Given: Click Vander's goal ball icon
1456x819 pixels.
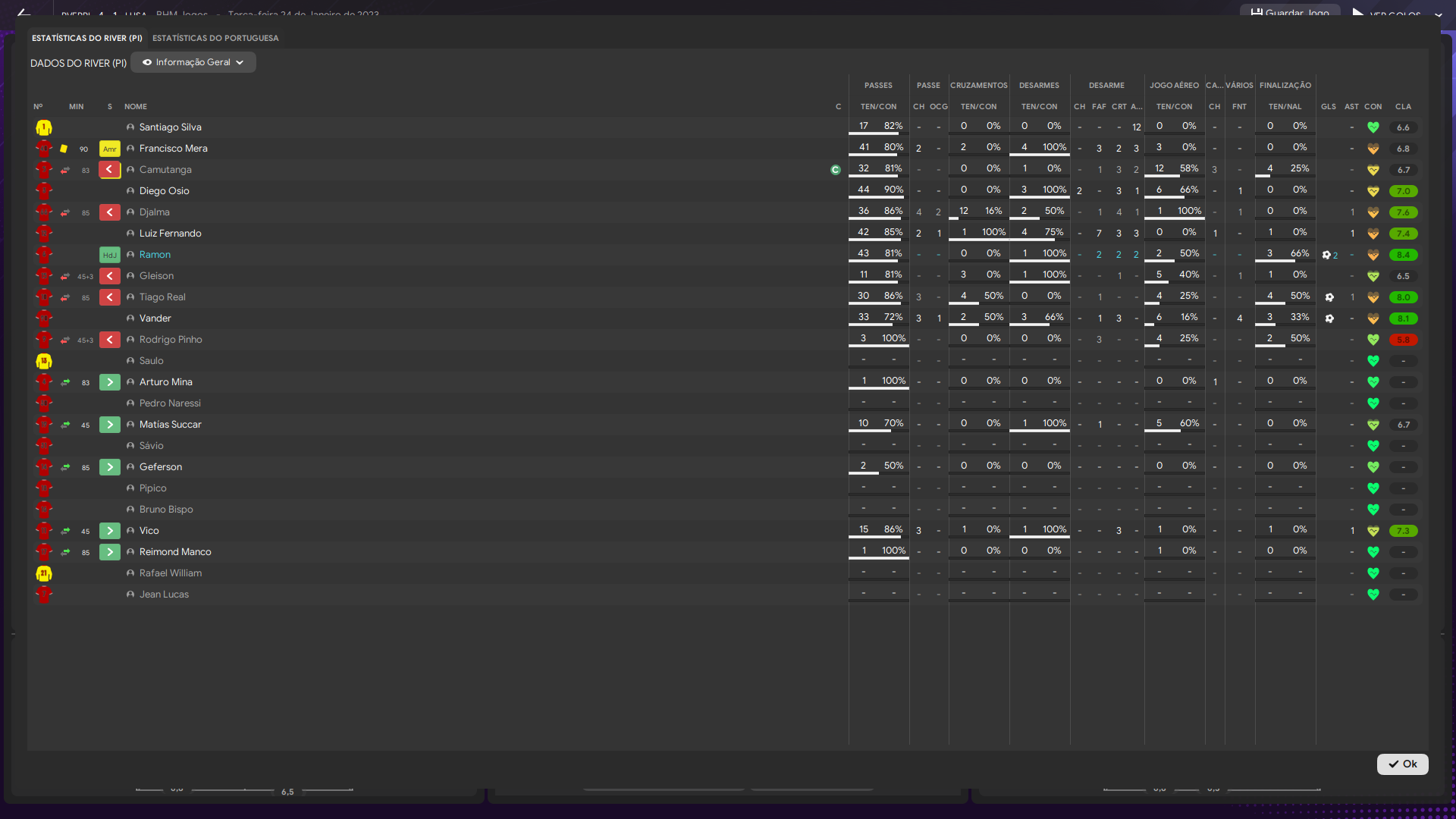Looking at the screenshot, I should click(1329, 318).
